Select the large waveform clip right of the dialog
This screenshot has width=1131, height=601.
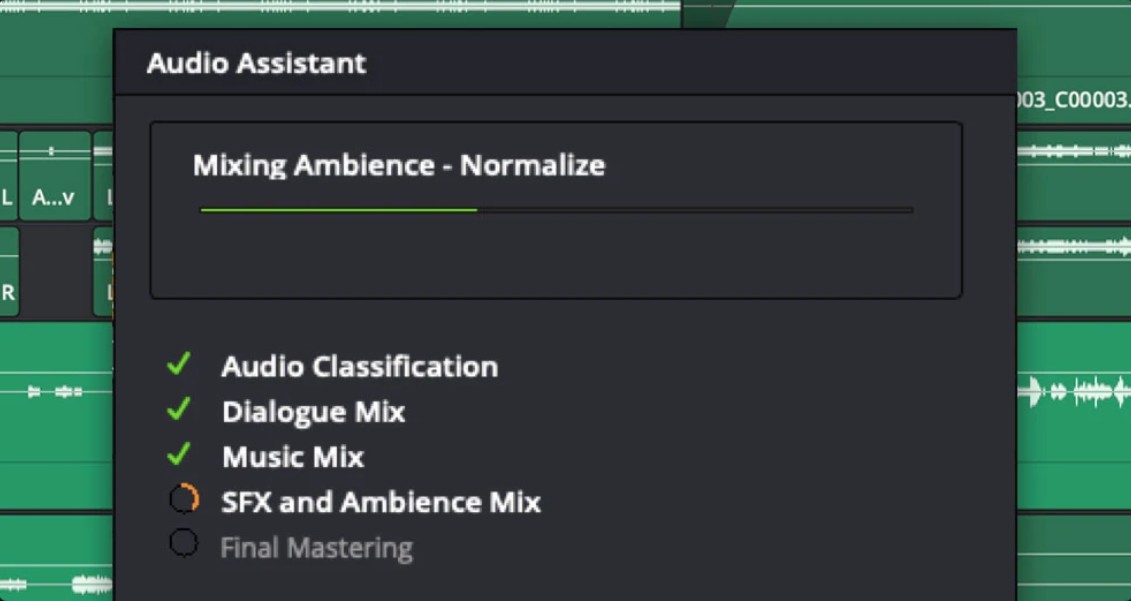[1073, 390]
